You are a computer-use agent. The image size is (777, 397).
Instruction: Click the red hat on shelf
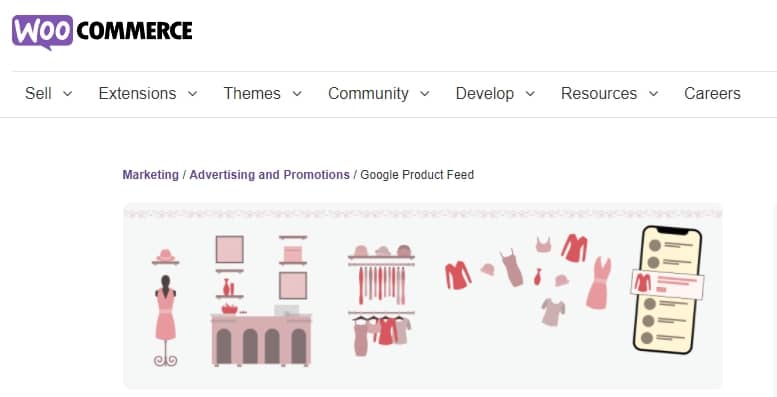pos(166,256)
